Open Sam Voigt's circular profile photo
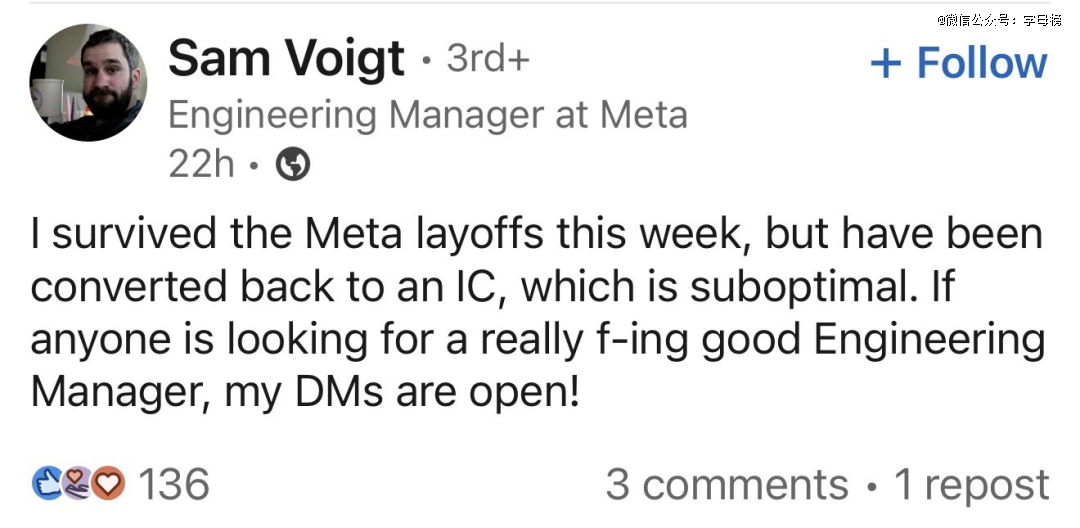 point(88,82)
